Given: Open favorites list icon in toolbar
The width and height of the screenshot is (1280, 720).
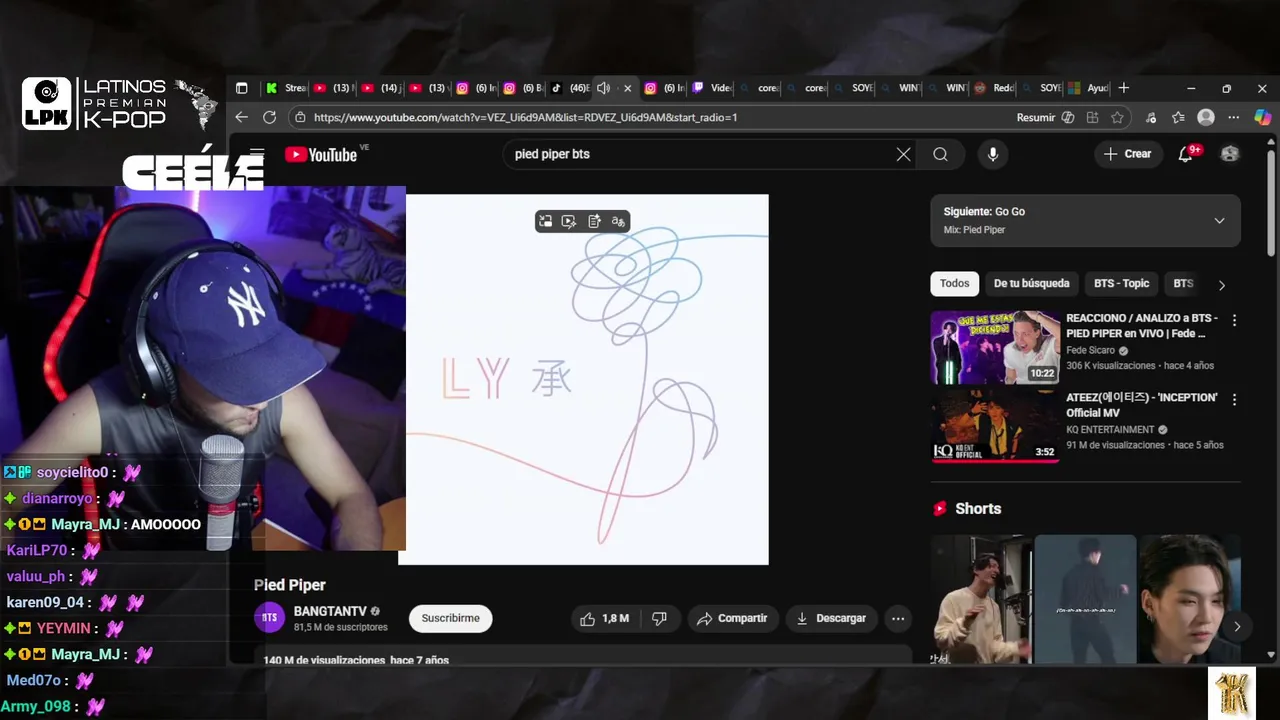Looking at the screenshot, I should pos(1178,117).
